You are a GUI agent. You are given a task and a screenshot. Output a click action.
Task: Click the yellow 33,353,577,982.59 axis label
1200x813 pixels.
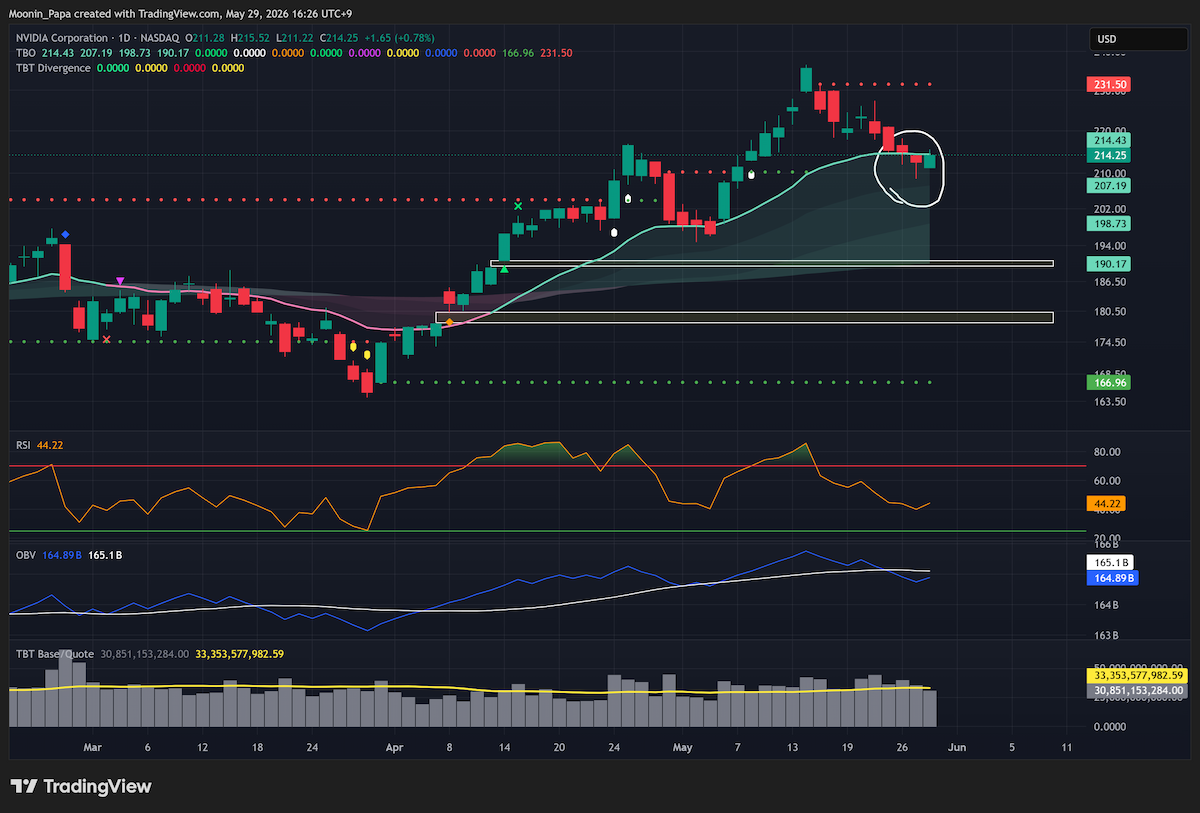pyautogui.click(x=1137, y=676)
